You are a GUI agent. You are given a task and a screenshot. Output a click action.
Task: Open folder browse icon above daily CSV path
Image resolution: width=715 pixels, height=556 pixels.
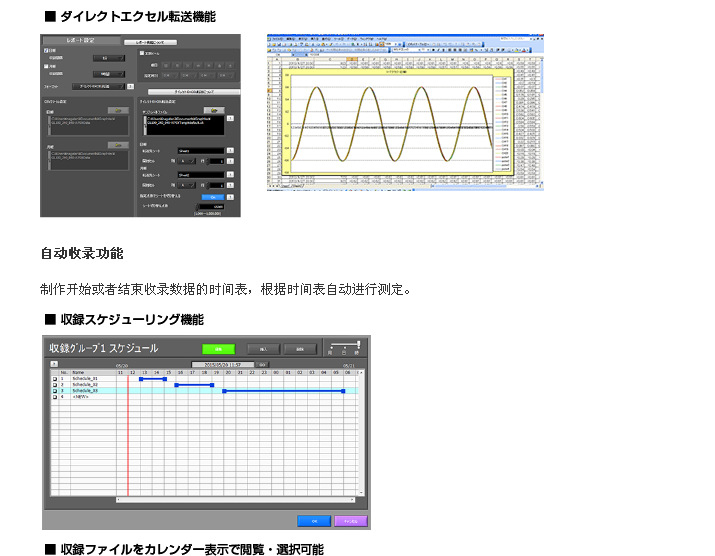click(x=118, y=110)
